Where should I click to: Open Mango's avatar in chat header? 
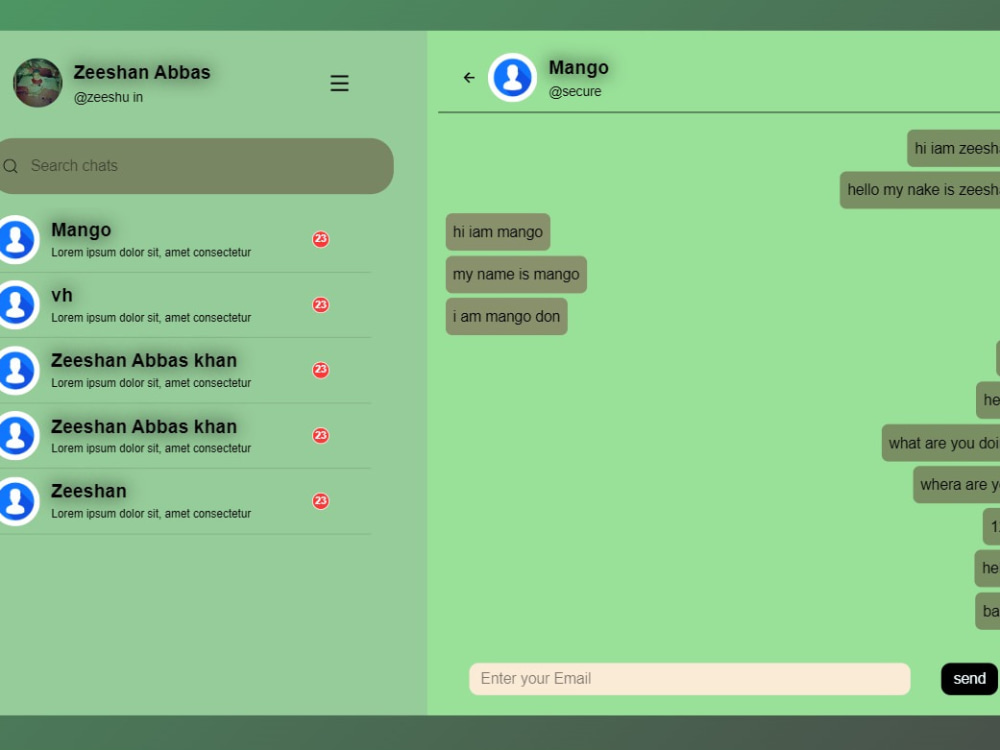pos(512,78)
